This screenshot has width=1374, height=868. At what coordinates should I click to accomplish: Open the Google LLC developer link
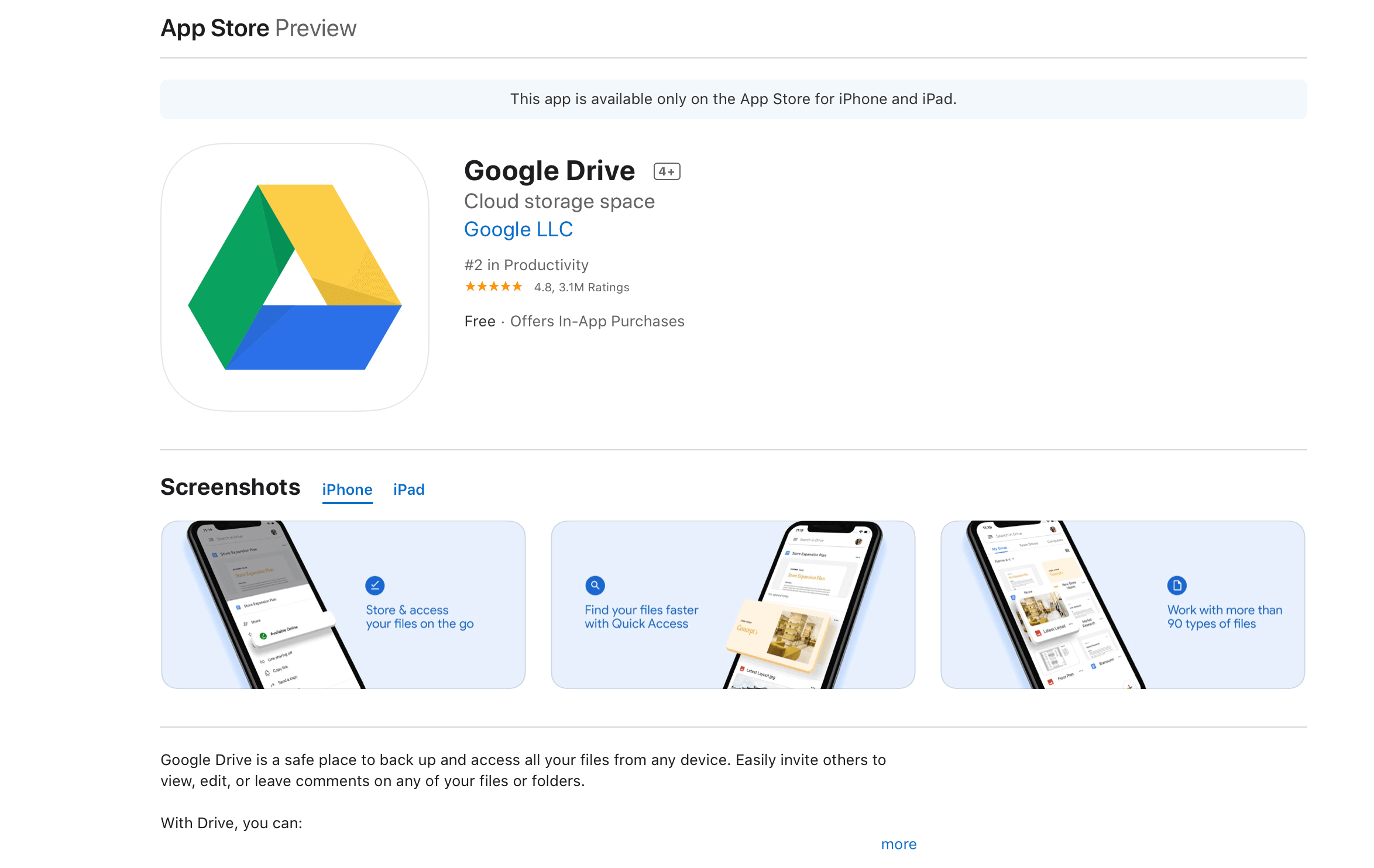click(x=518, y=229)
